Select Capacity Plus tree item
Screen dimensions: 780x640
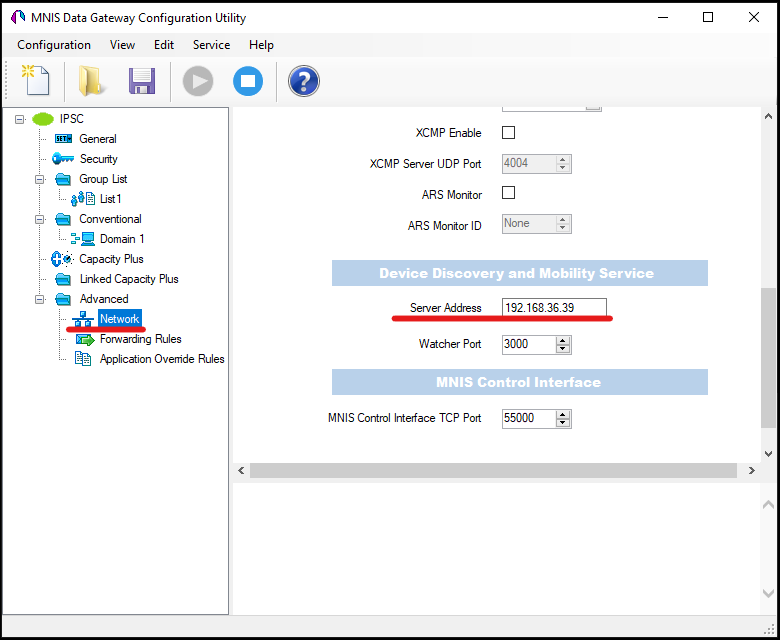111,259
